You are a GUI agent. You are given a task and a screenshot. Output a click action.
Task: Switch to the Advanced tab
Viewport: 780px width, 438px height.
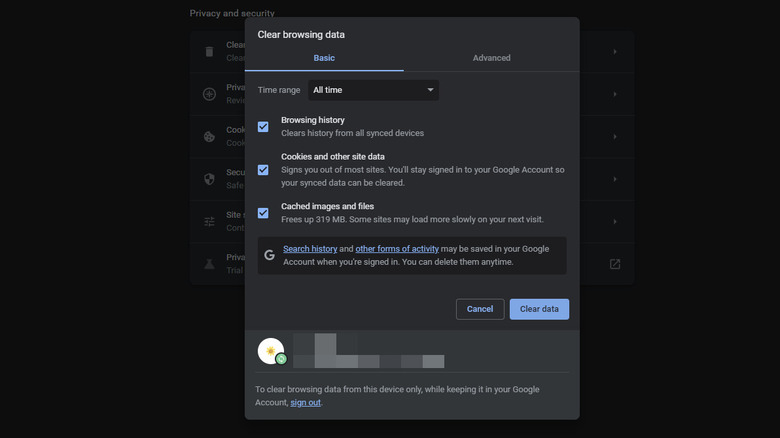[491, 58]
